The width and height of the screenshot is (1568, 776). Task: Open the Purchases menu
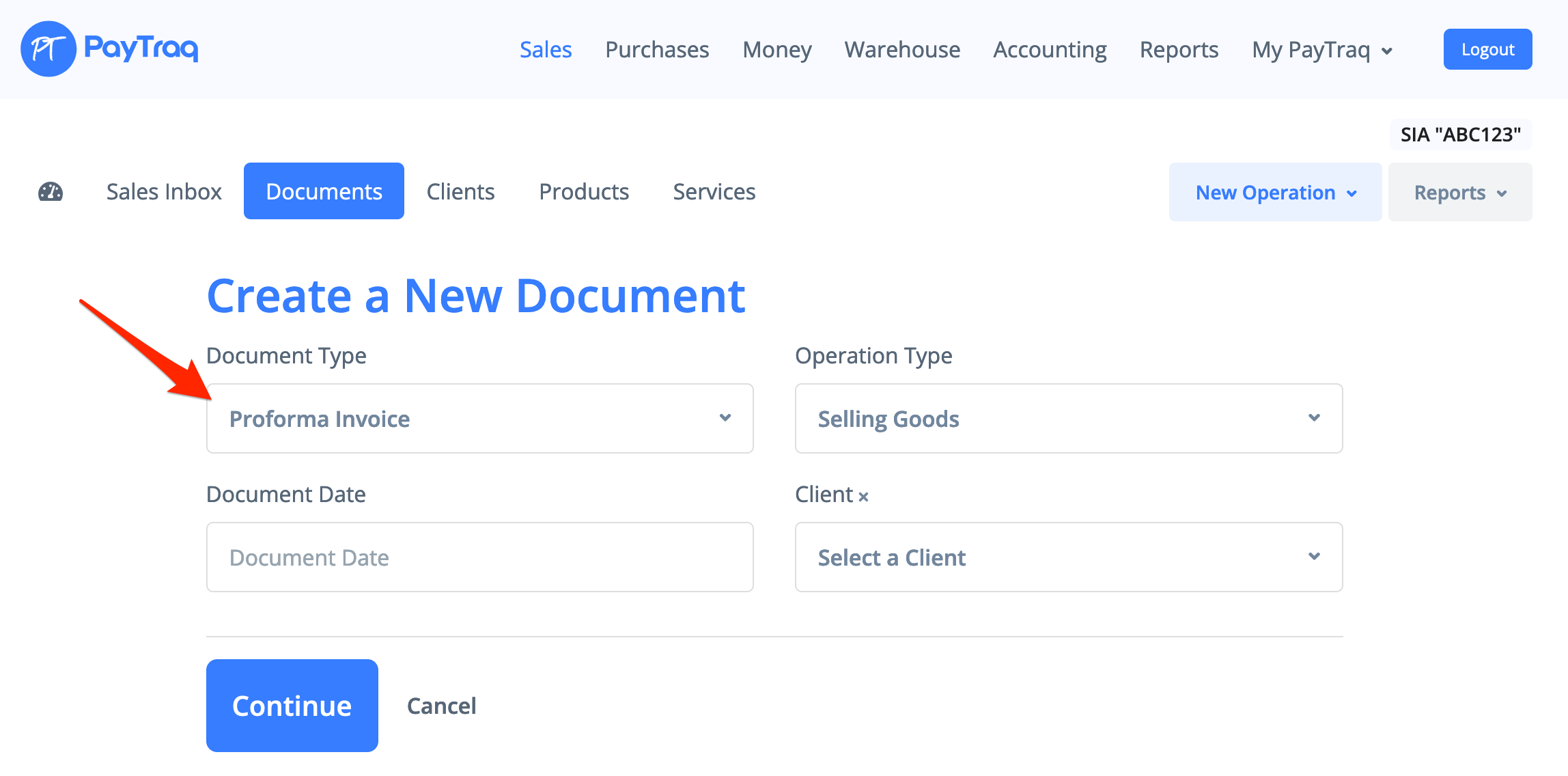click(656, 50)
